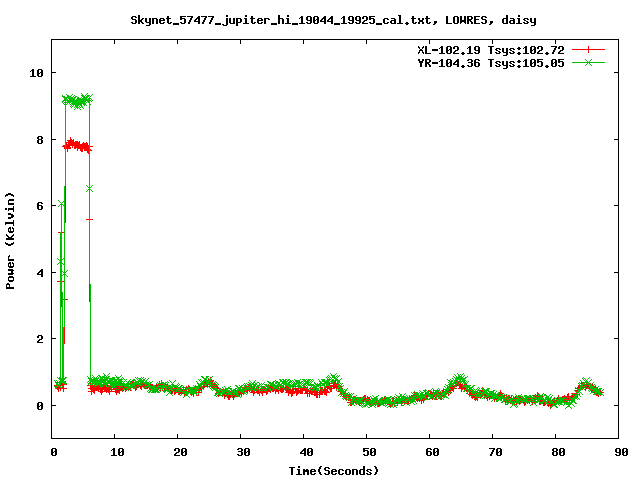
Task: Click the y-axis tick label 10
Action: (x=36, y=73)
